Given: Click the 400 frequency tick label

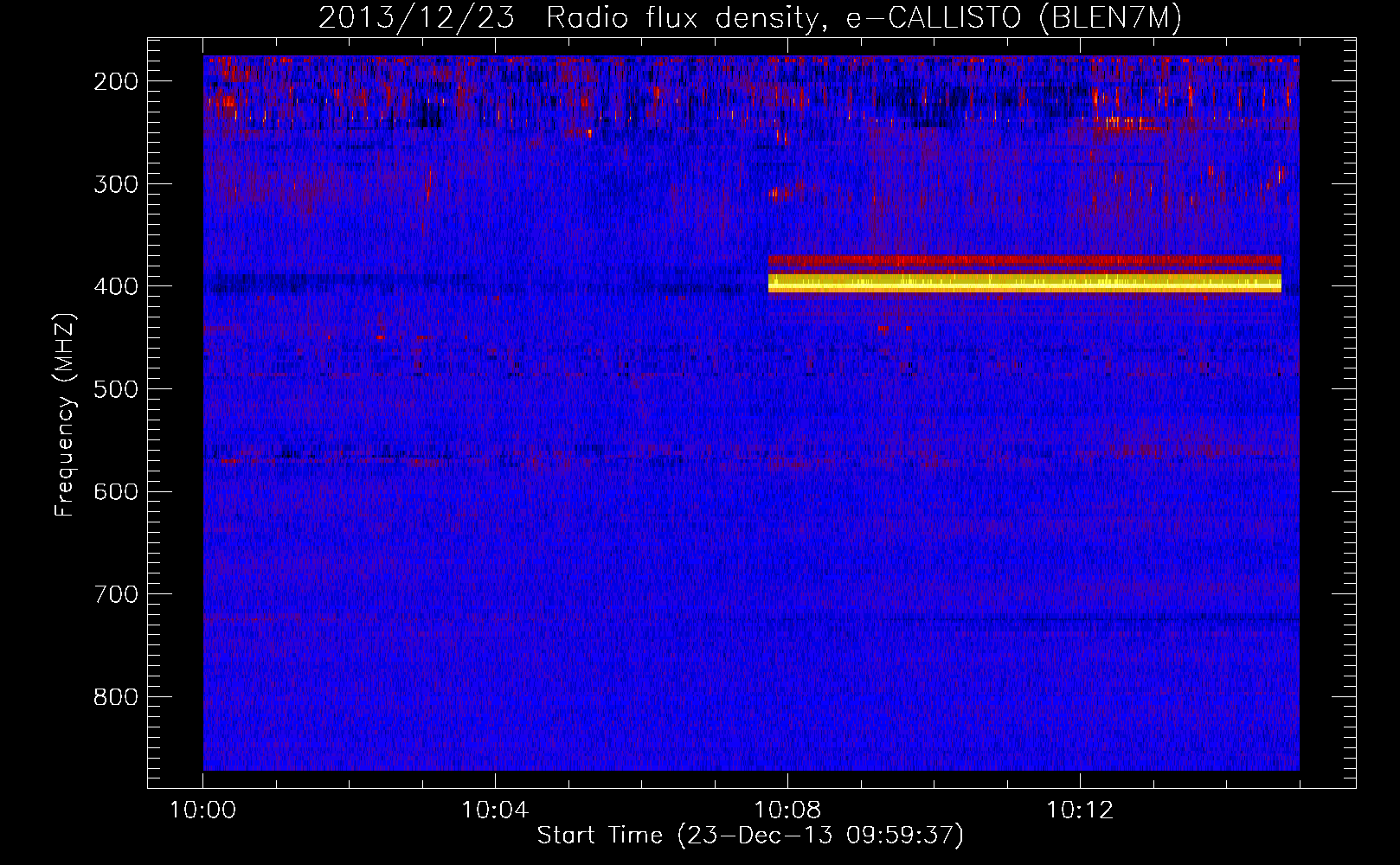Looking at the screenshot, I should [x=116, y=286].
